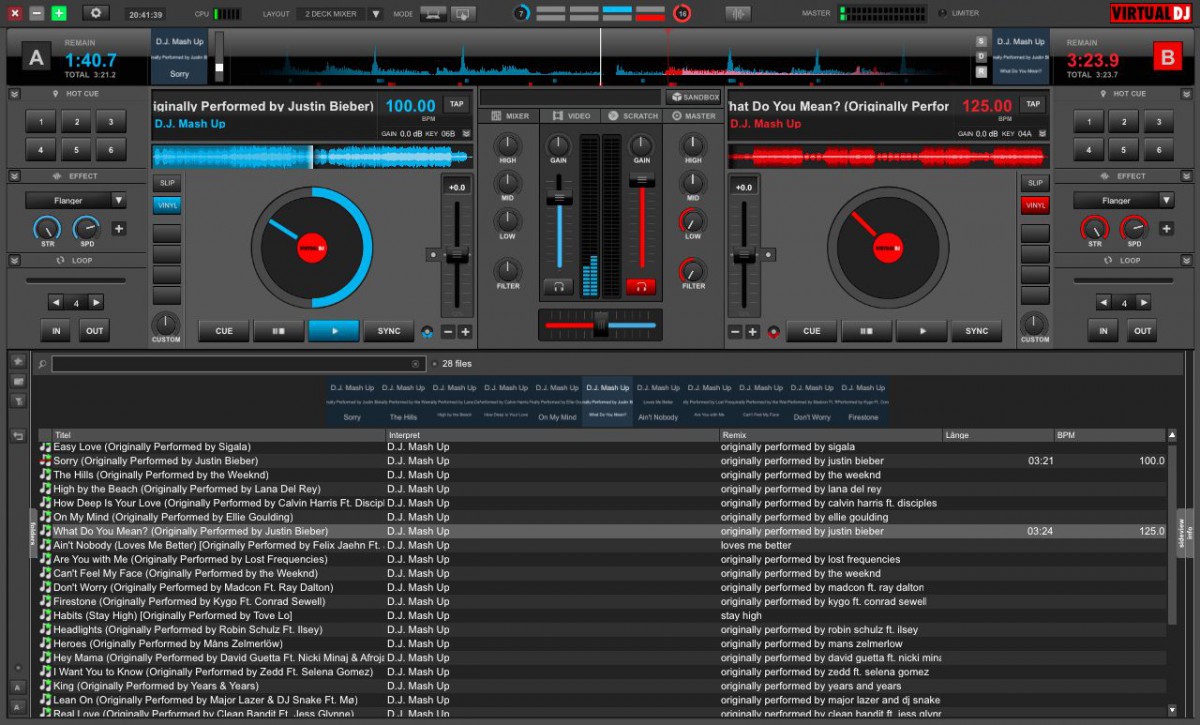
Task: Select the first MODE layout icon
Action: [x=433, y=14]
